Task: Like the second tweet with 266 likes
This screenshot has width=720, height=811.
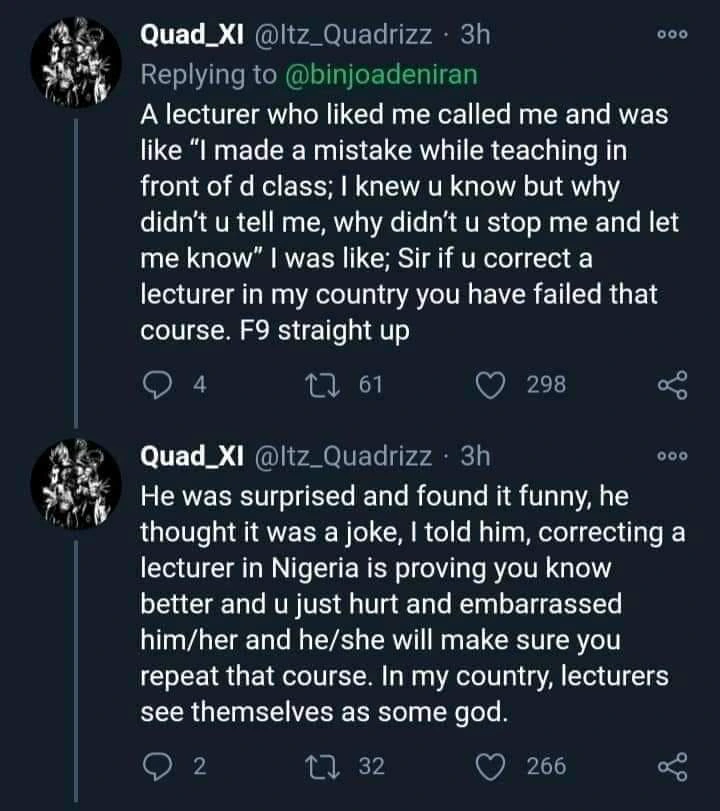Action: pos(492,766)
